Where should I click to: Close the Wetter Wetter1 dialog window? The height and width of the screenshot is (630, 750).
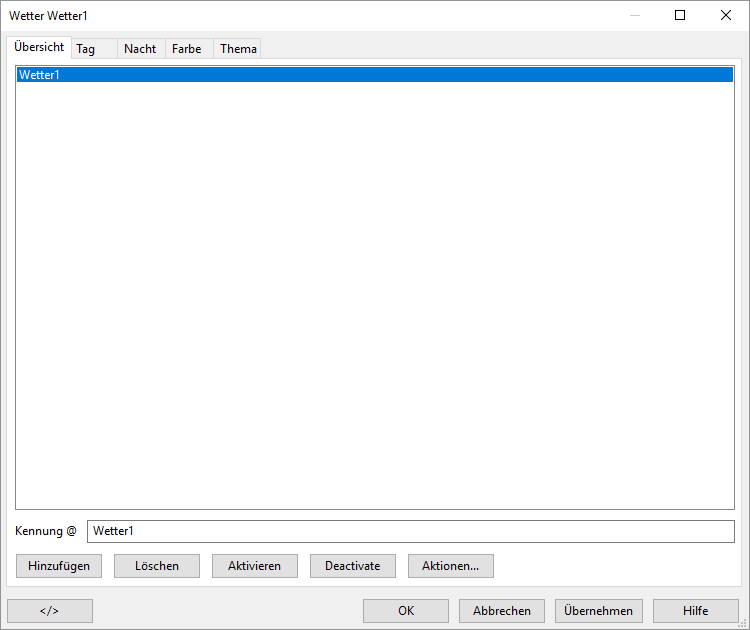click(726, 15)
